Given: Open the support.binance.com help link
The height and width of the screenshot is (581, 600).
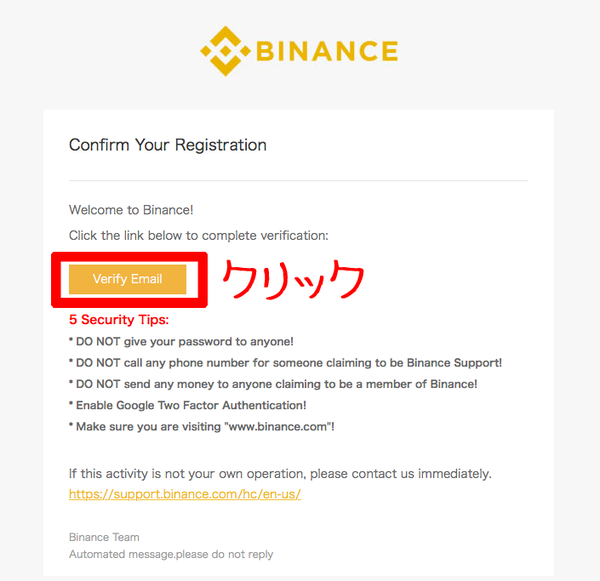Looking at the screenshot, I should coord(185,494).
